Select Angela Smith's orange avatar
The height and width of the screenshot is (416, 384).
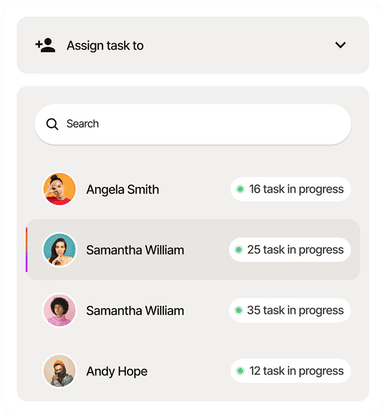coord(59,189)
